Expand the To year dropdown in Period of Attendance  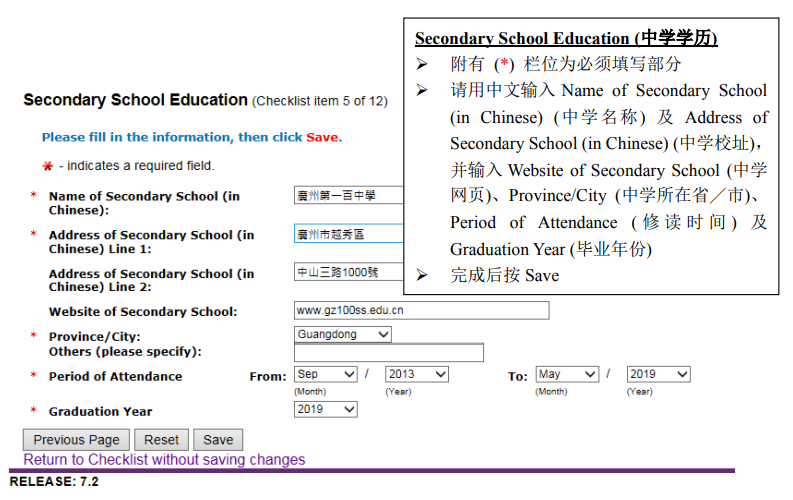658,374
